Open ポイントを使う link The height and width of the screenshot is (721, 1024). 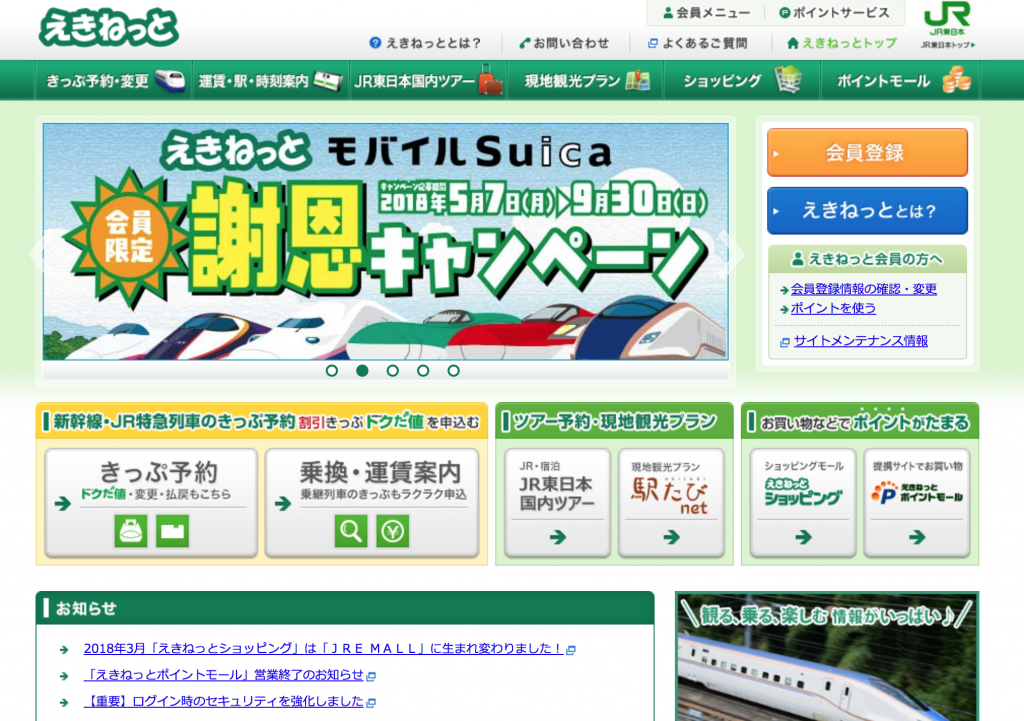pos(833,308)
